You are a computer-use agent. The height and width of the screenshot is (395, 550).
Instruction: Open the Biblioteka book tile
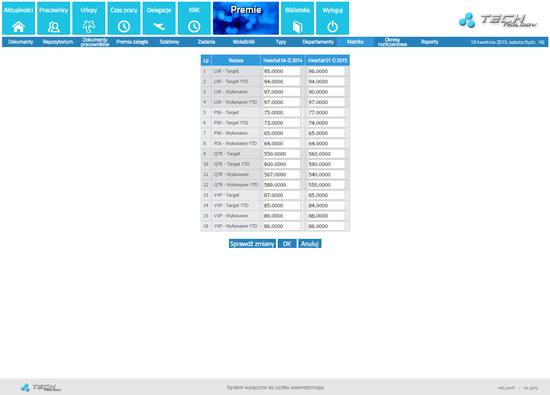coord(297,18)
